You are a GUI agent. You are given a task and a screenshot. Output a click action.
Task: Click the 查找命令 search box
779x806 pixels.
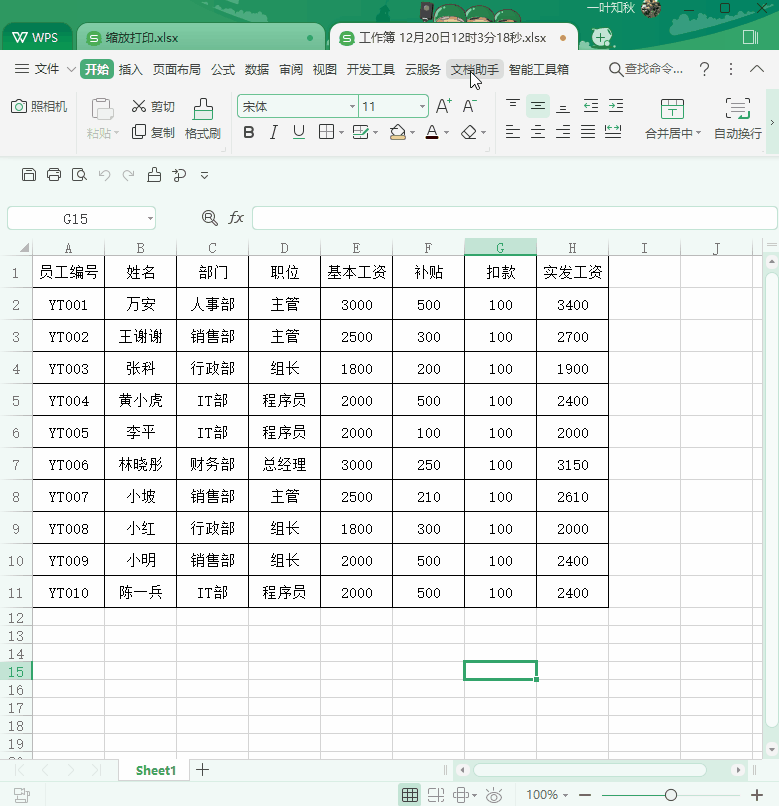(646, 69)
